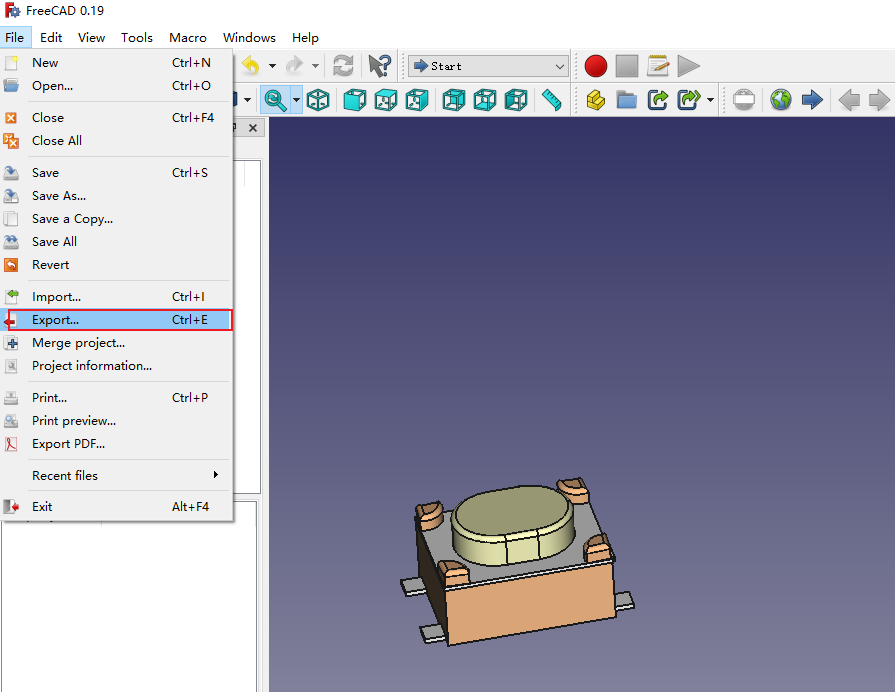Choose Close All from the File menu
895x692 pixels.
pyautogui.click(x=116, y=140)
